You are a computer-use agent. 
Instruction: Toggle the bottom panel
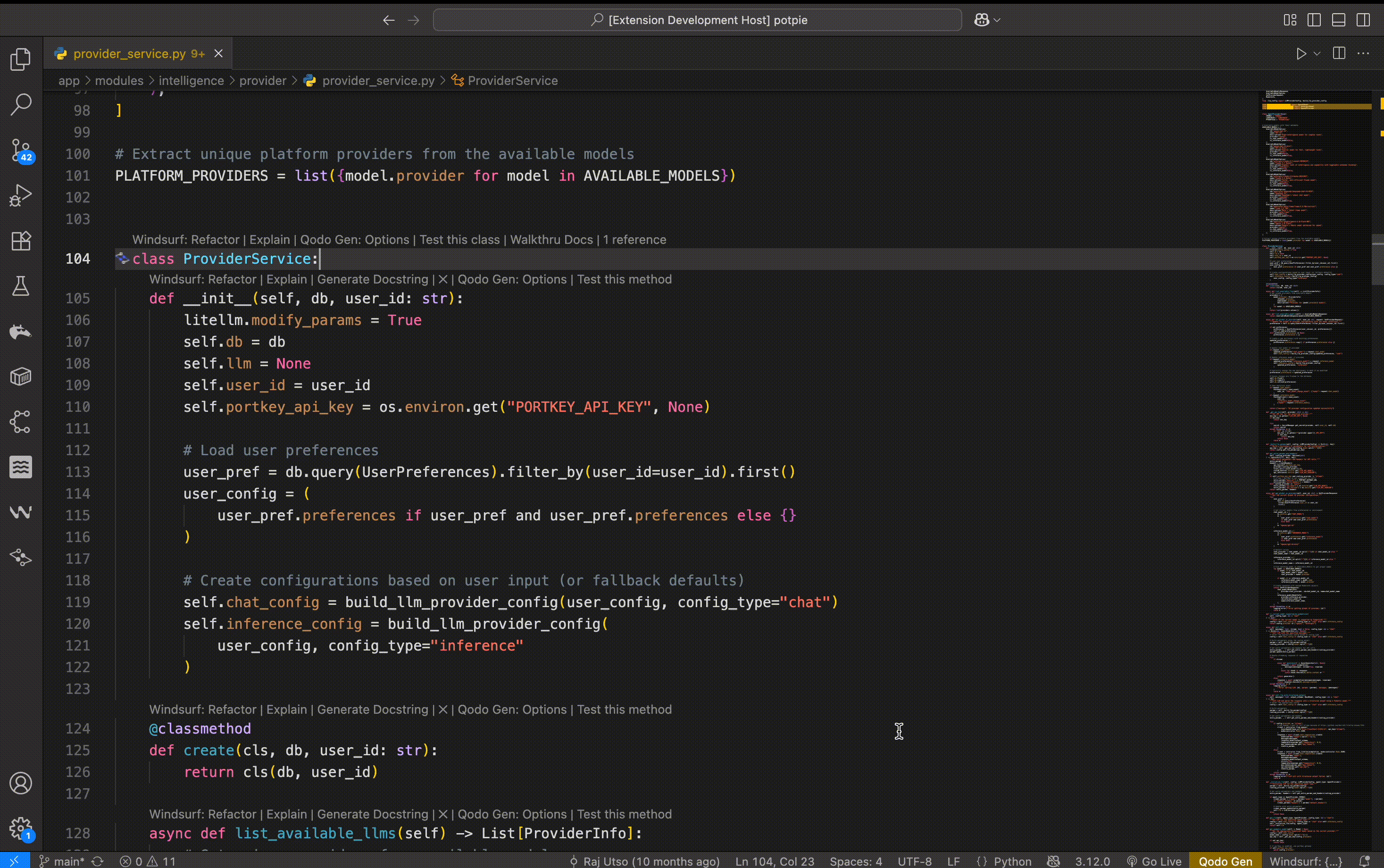(1339, 20)
